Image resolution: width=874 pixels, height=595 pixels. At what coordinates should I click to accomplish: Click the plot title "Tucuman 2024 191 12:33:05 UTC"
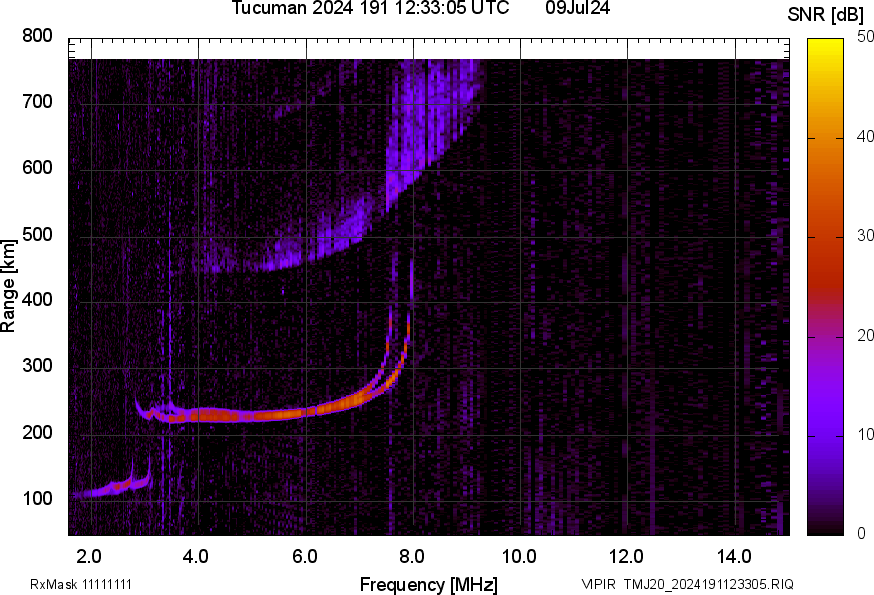click(x=370, y=8)
